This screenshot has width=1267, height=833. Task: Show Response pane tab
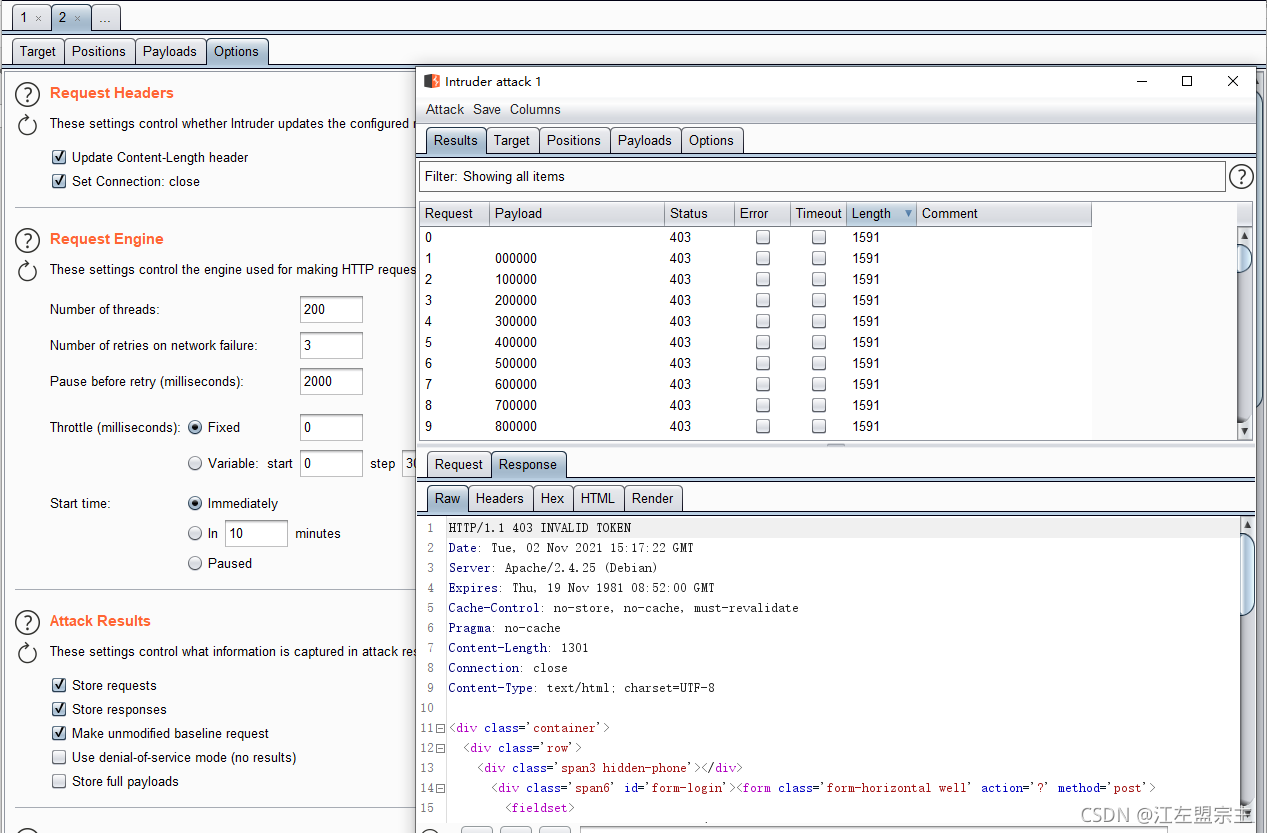528,464
